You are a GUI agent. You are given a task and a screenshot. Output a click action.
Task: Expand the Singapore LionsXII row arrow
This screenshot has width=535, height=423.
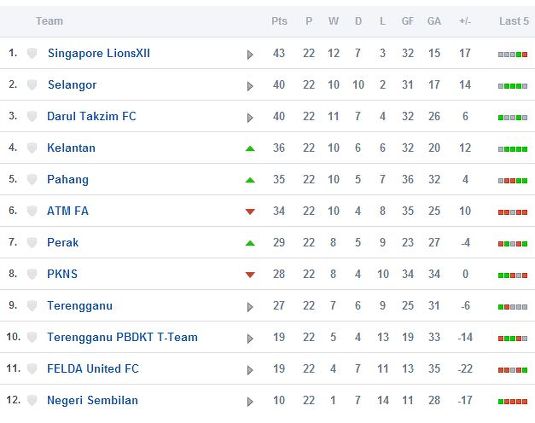(x=250, y=55)
